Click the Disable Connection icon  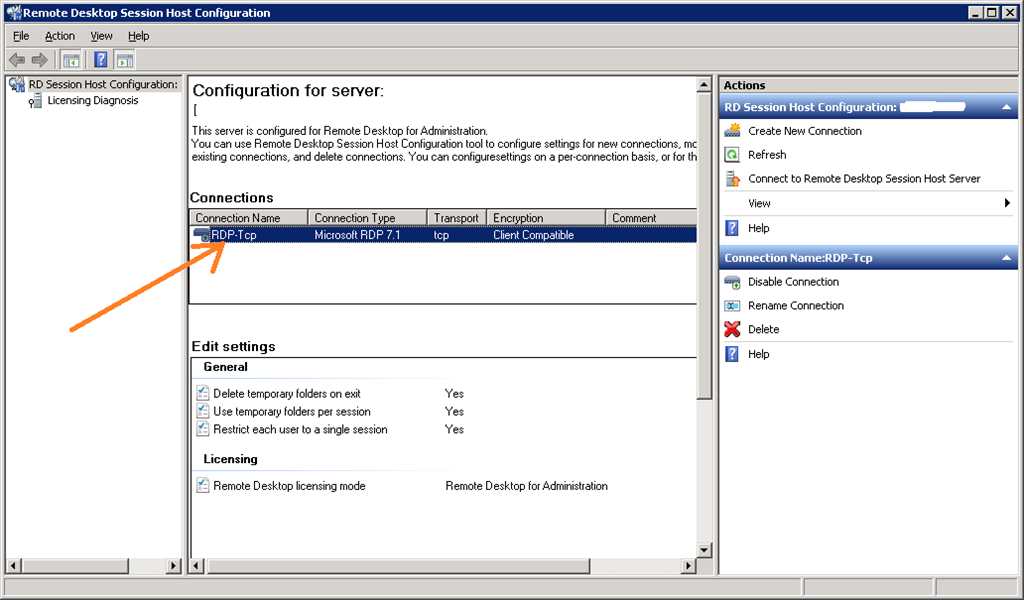732,282
